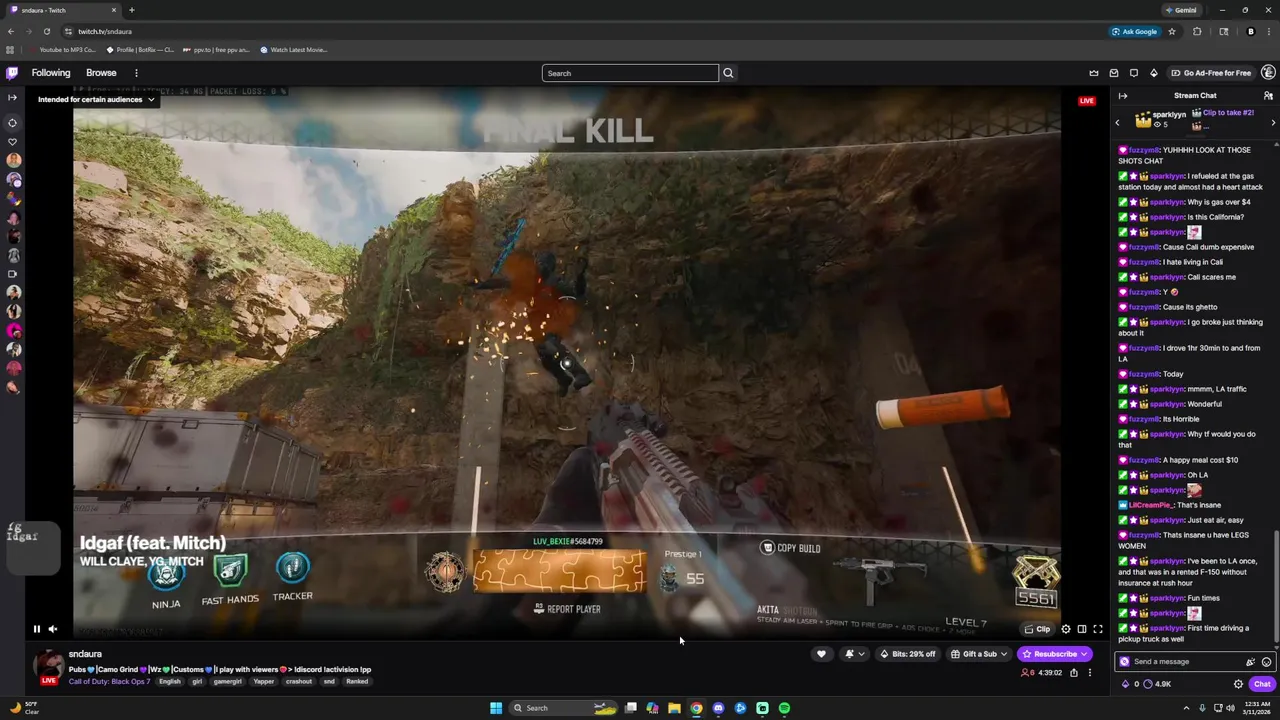This screenshot has width=1280, height=720.
Task: Open the Bits cheer icon in chat input
Action: 1250,662
